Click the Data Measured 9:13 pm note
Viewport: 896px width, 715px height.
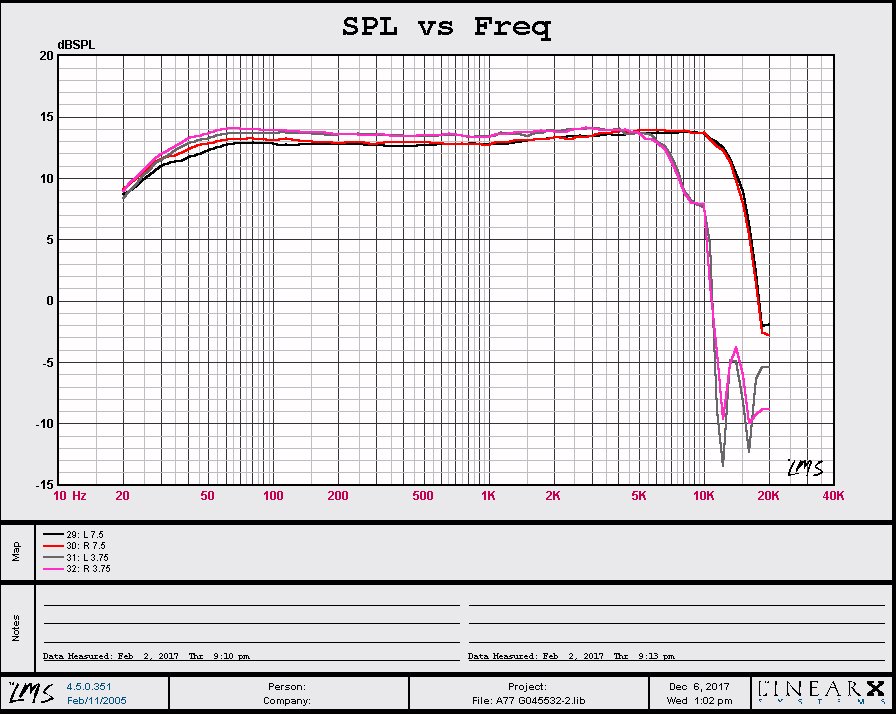click(571, 657)
